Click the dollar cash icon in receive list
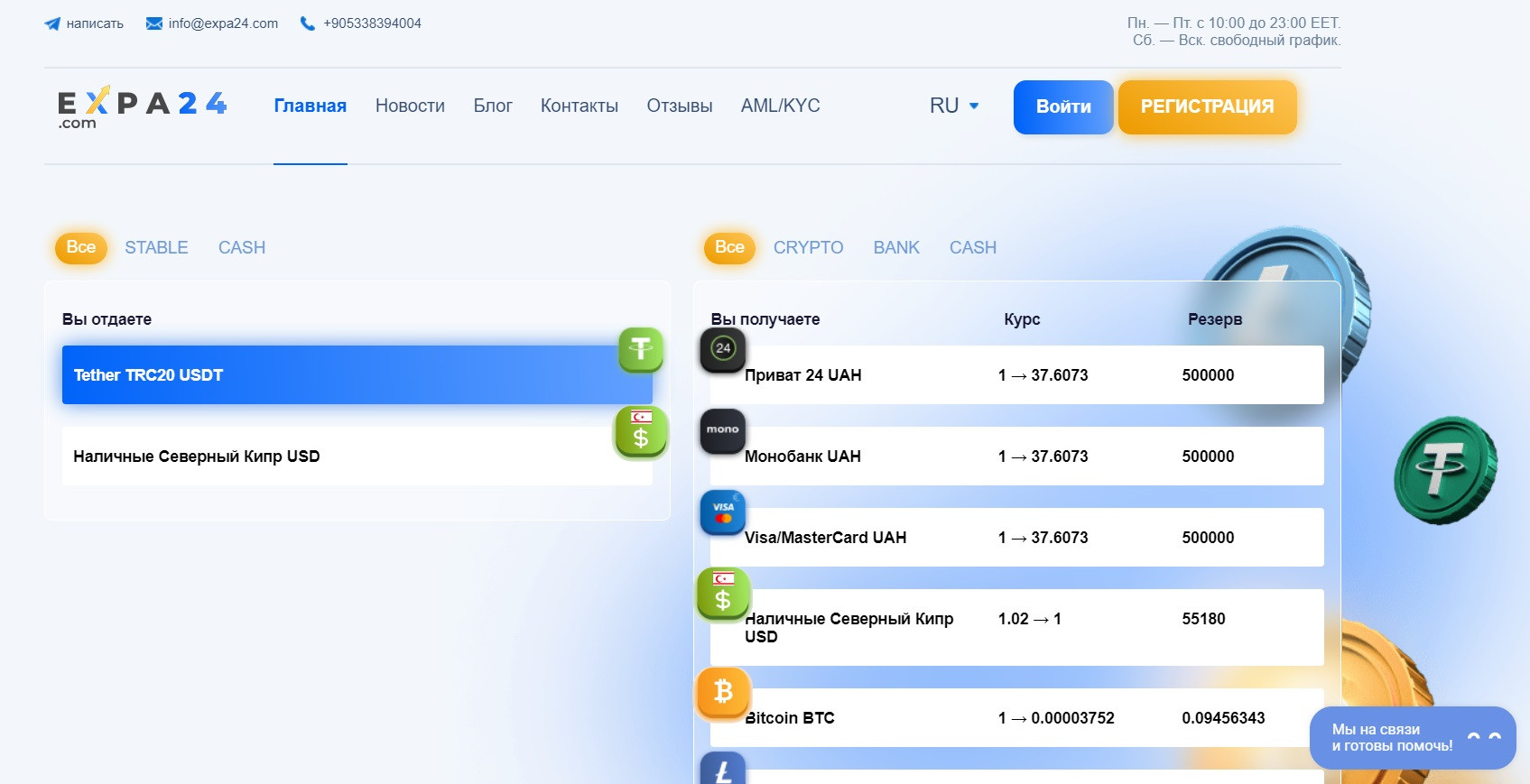The image size is (1530, 784). coord(723,594)
